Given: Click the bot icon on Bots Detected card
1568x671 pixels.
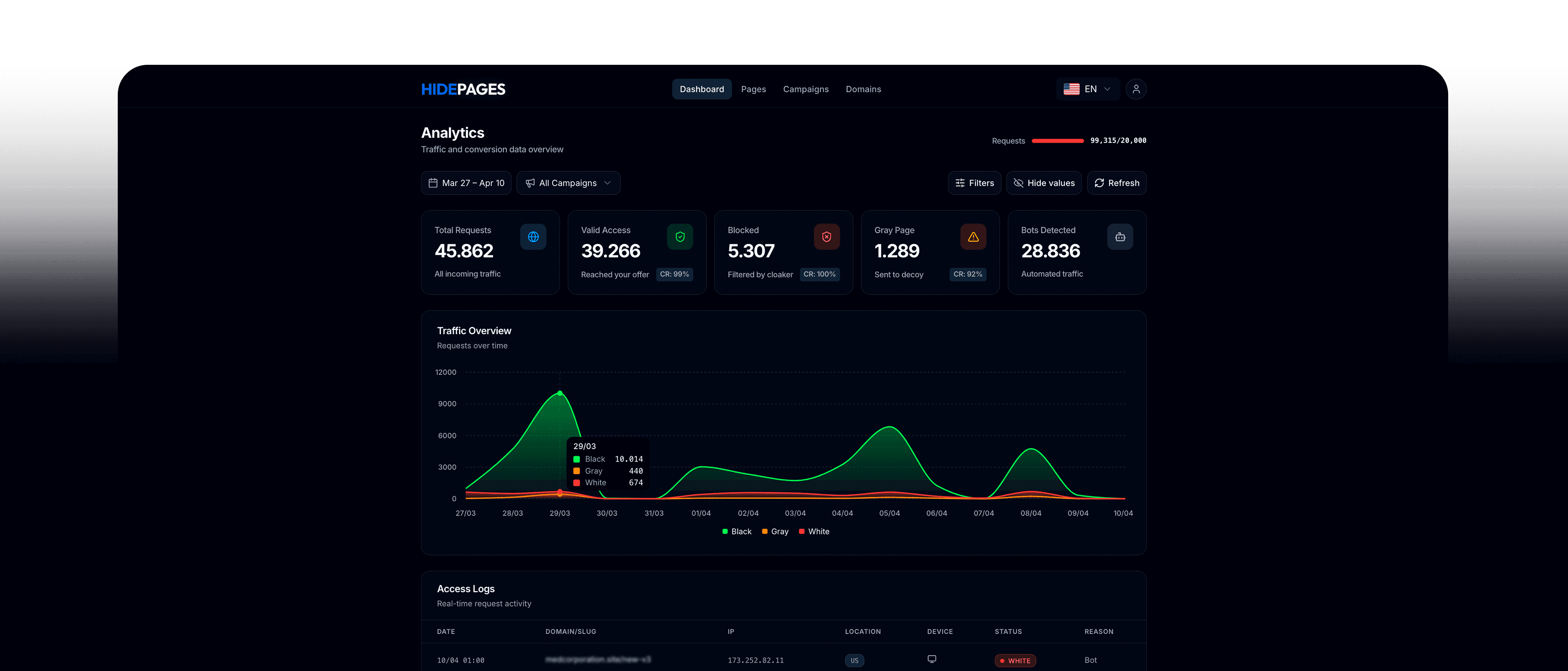Looking at the screenshot, I should tap(1120, 237).
